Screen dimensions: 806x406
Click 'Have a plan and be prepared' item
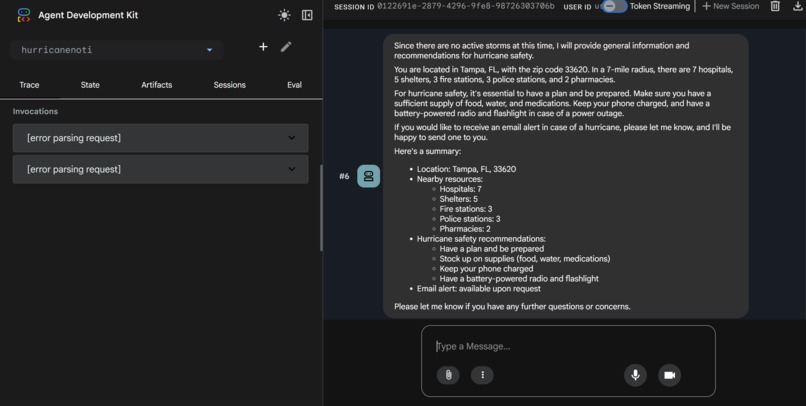tap(491, 249)
